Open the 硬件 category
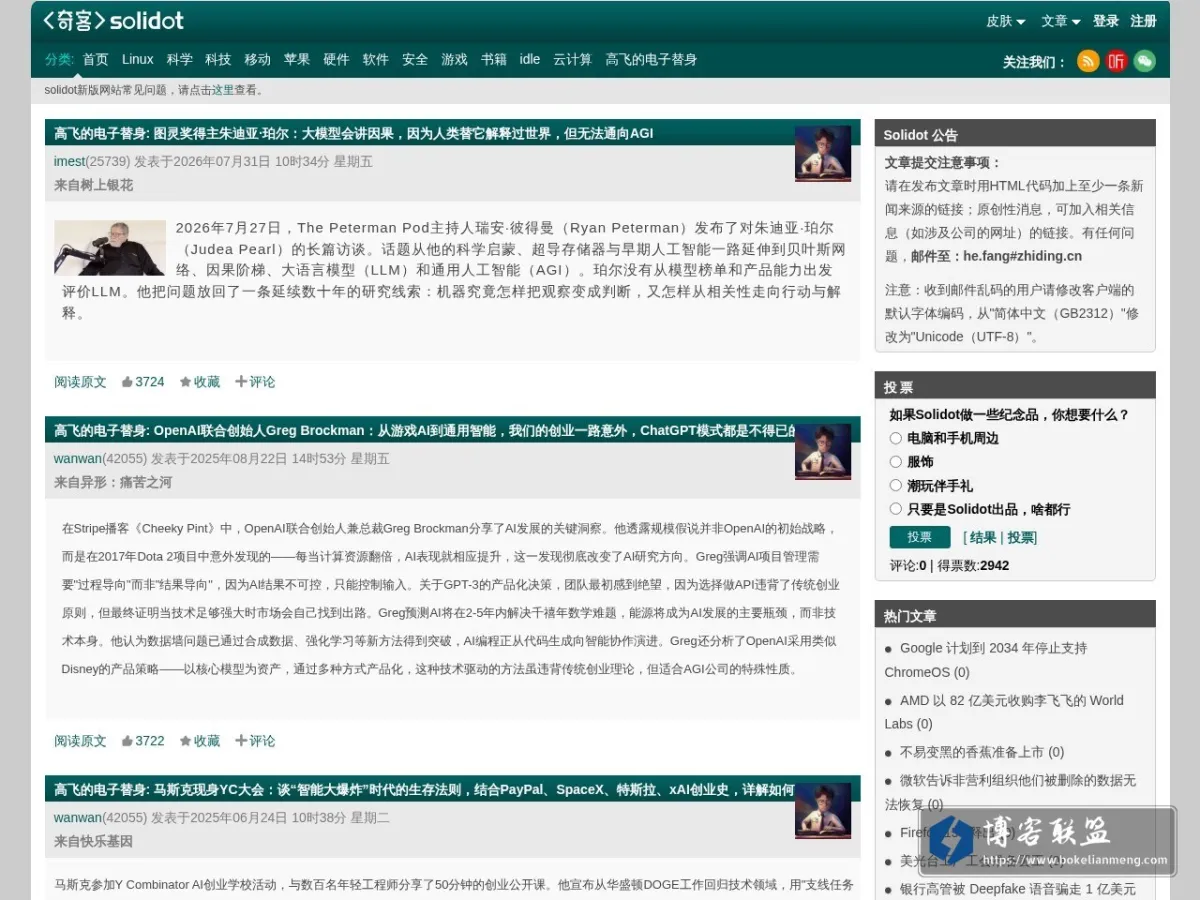The height and width of the screenshot is (900, 1200). click(336, 59)
